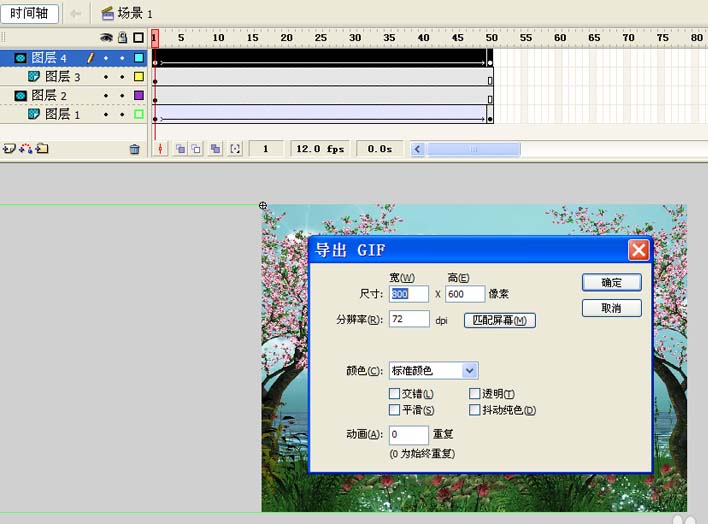Toggle lock dot of 图层 2
Screen dimensions: 708x524
122,96
